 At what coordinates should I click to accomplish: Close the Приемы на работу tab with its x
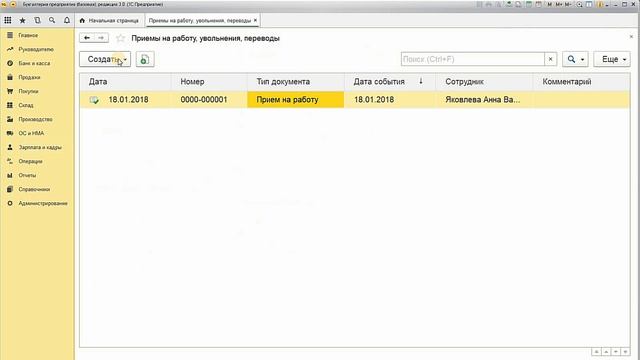[256, 20]
